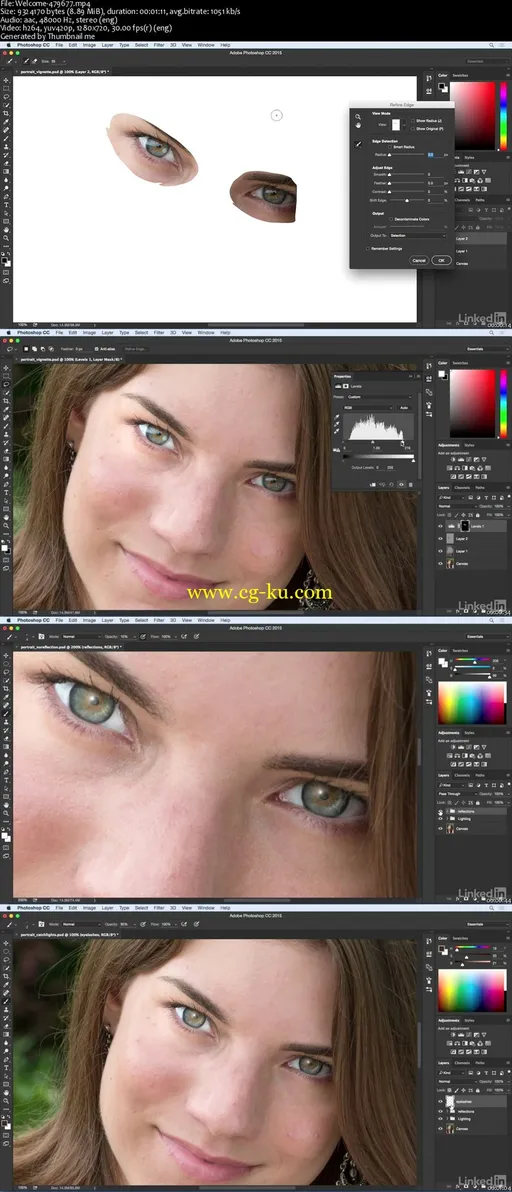512x1192 pixels.
Task: Click Cancel in the Refine Edge dialog
Action: [419, 260]
